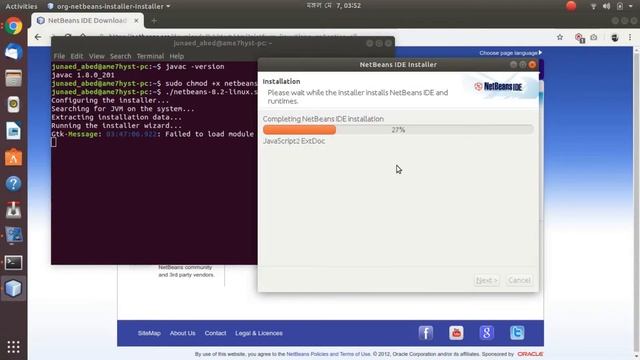Open the Terminal menu in terminal menubar
This screenshot has height=360, width=640.
coord(150,56)
